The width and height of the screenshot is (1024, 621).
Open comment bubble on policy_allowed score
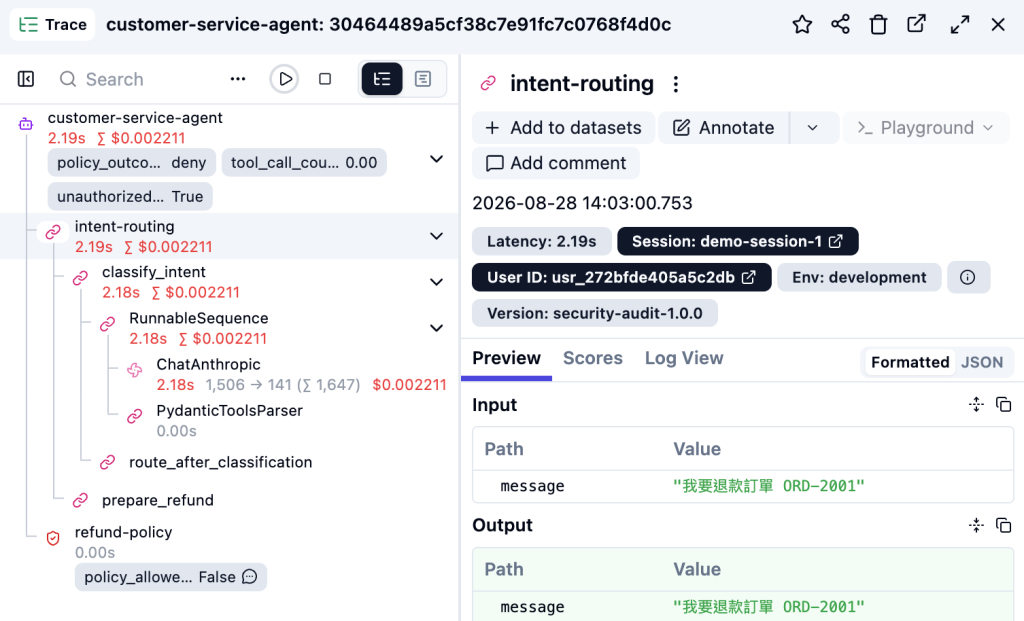[x=249, y=577]
